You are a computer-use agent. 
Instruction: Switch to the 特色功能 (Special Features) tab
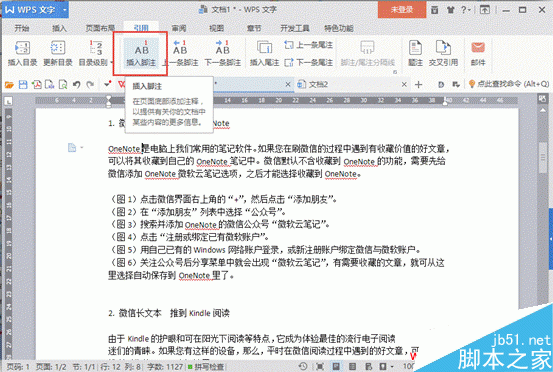[339, 28]
